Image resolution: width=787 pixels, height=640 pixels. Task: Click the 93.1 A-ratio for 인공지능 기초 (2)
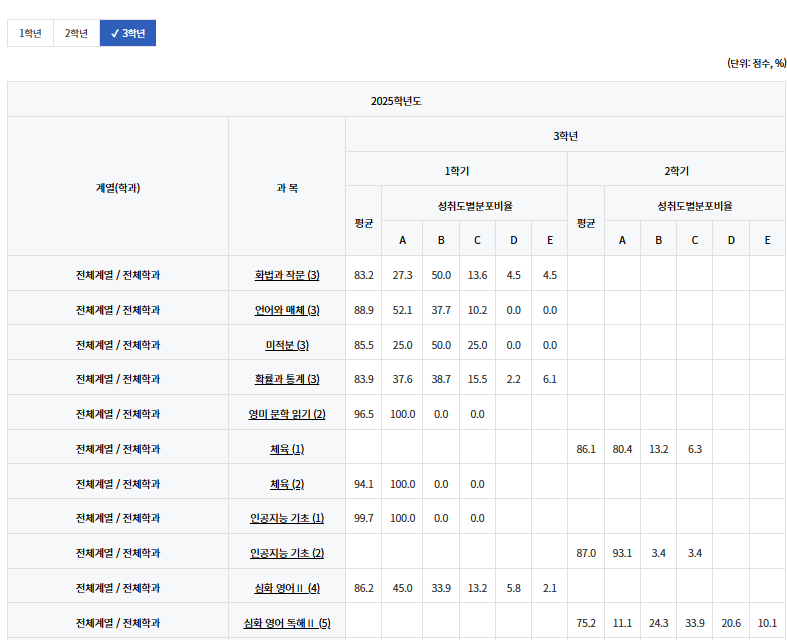622,553
